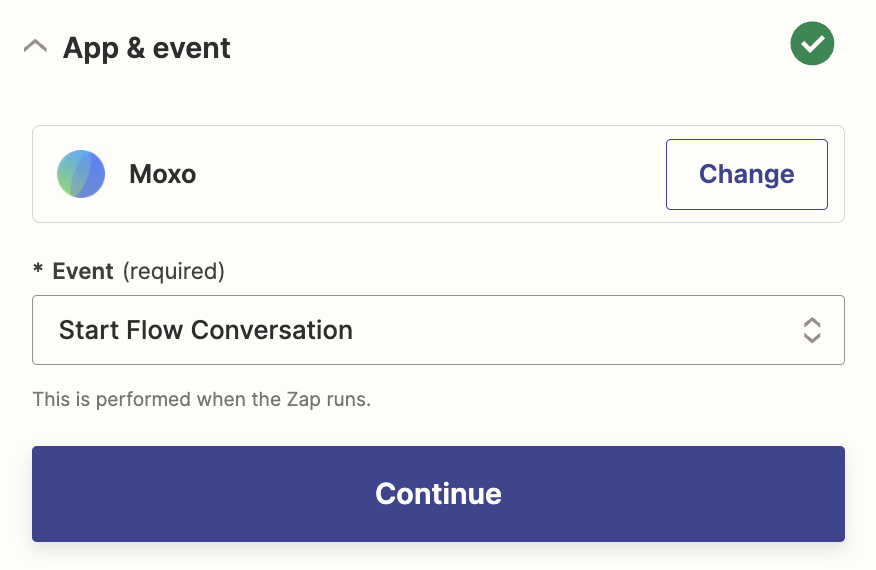876x570 pixels.
Task: Click the Event field label
Action: (83, 271)
